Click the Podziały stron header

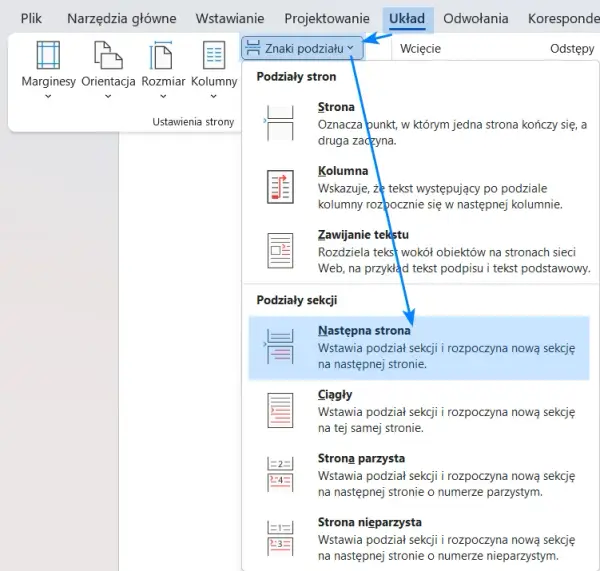click(296, 77)
